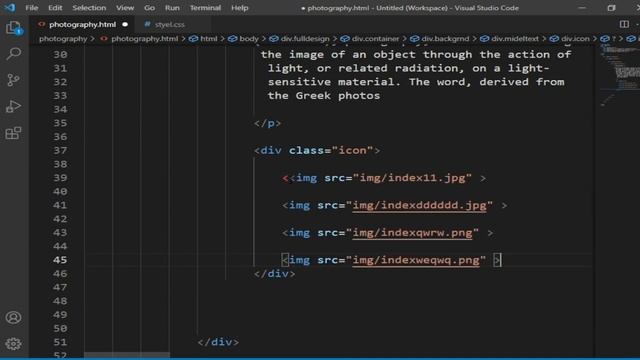Select div.container in breadcrumb
This screenshot has width=640, height=360.
point(376,39)
